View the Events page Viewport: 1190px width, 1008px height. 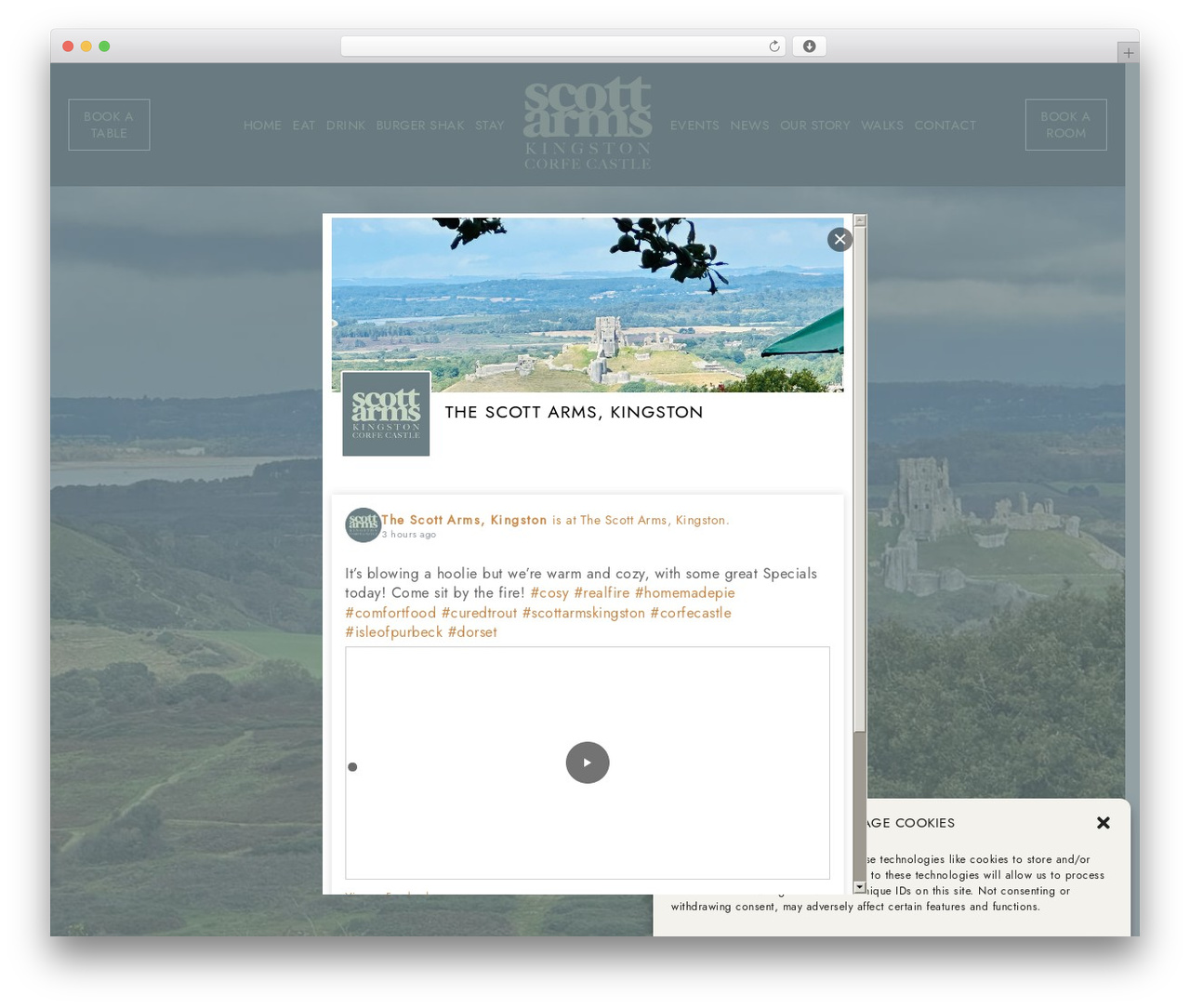(x=694, y=126)
